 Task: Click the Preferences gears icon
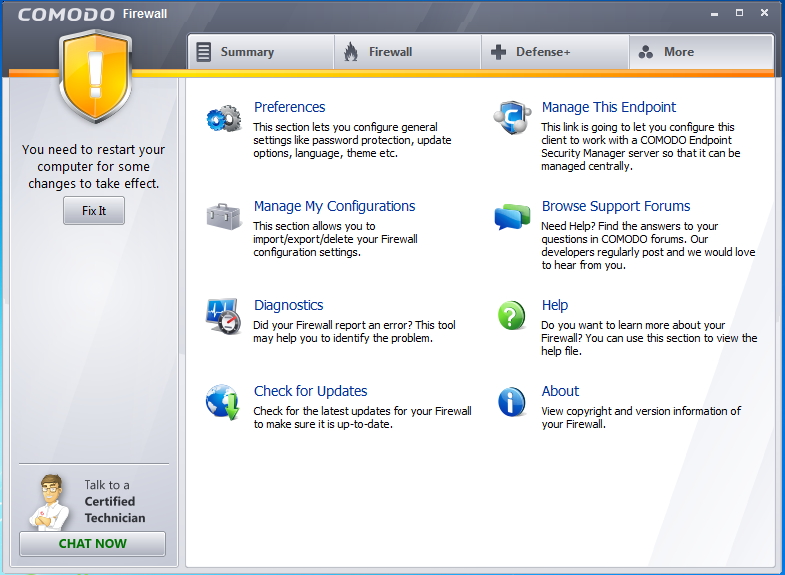pyautogui.click(x=224, y=119)
